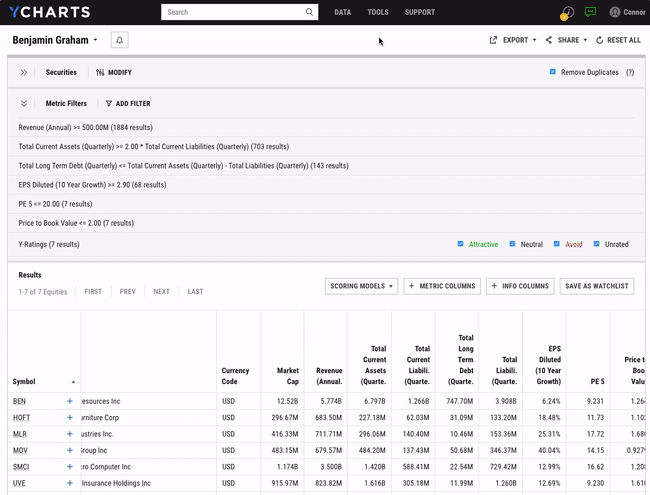
Task: Go to the Prev results page
Action: (128, 291)
